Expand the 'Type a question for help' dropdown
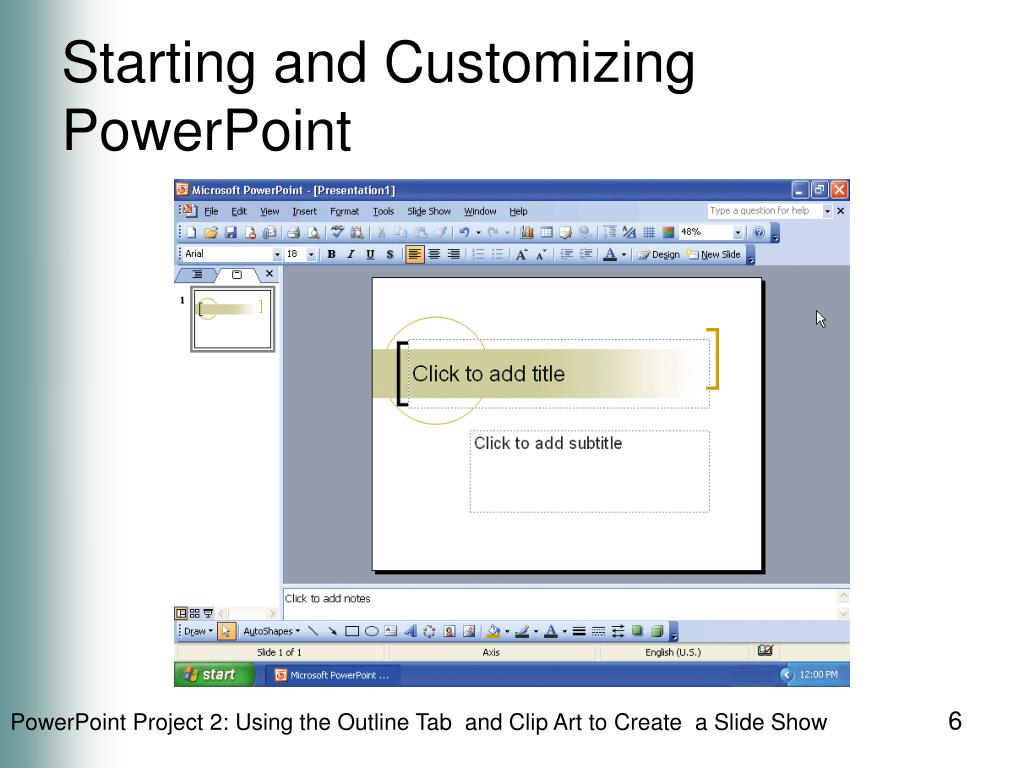The image size is (1024, 768). 827,211
